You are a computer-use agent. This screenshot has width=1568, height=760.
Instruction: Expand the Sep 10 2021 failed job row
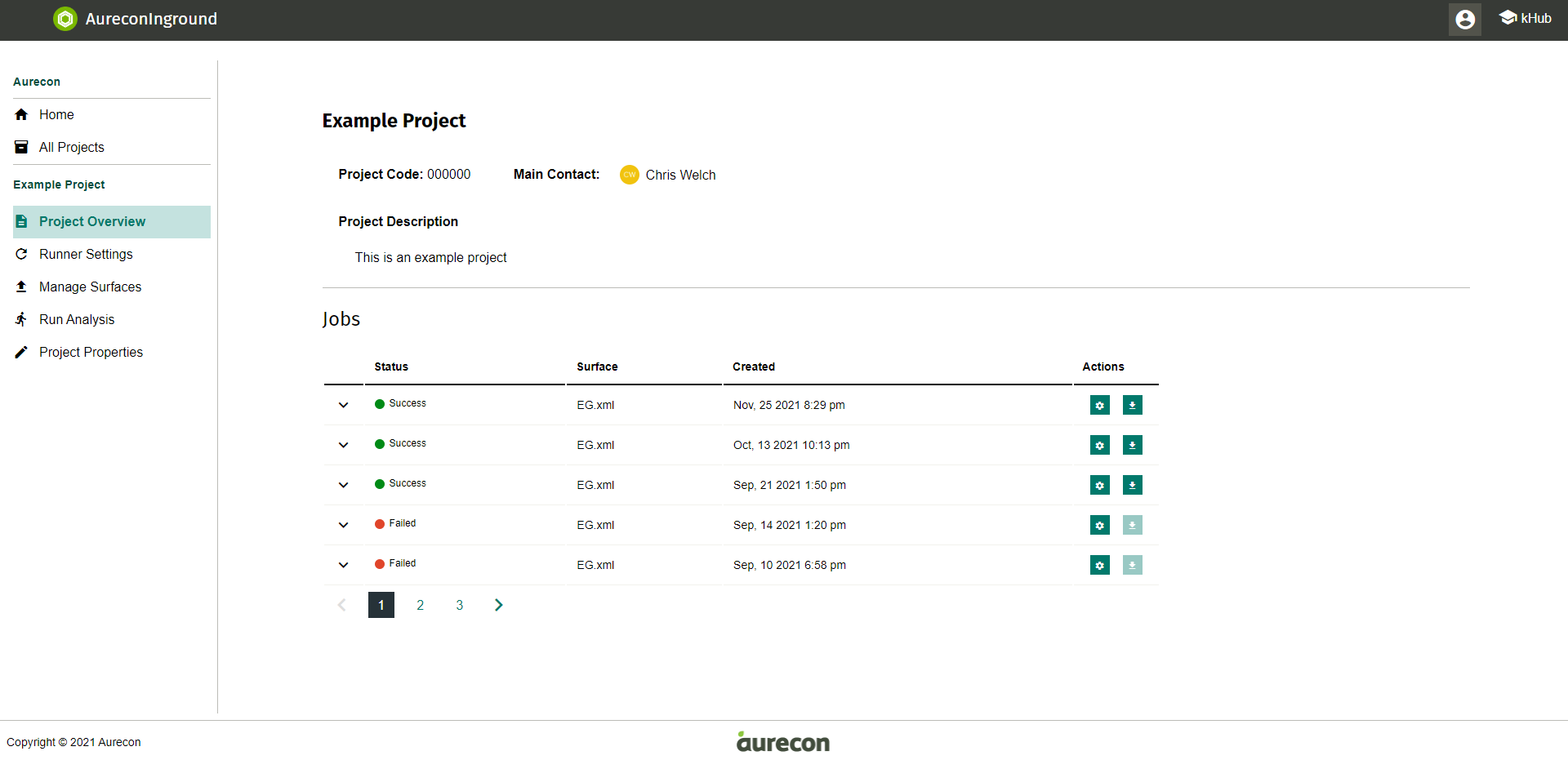[343, 565]
